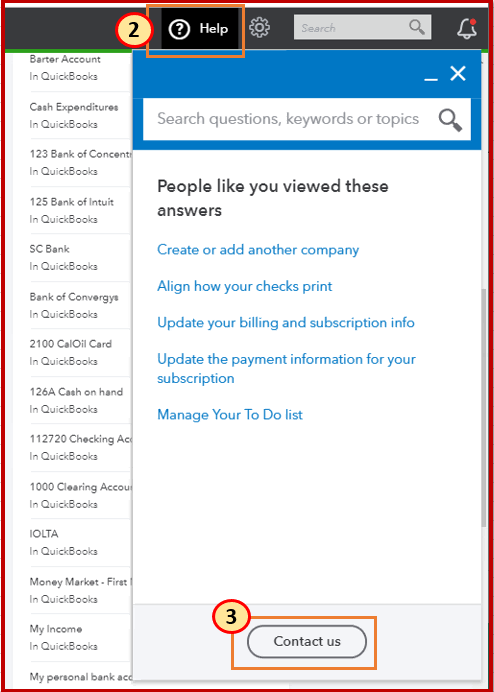Open Update your billing and subscription info
This screenshot has width=494, height=692.
point(286,323)
